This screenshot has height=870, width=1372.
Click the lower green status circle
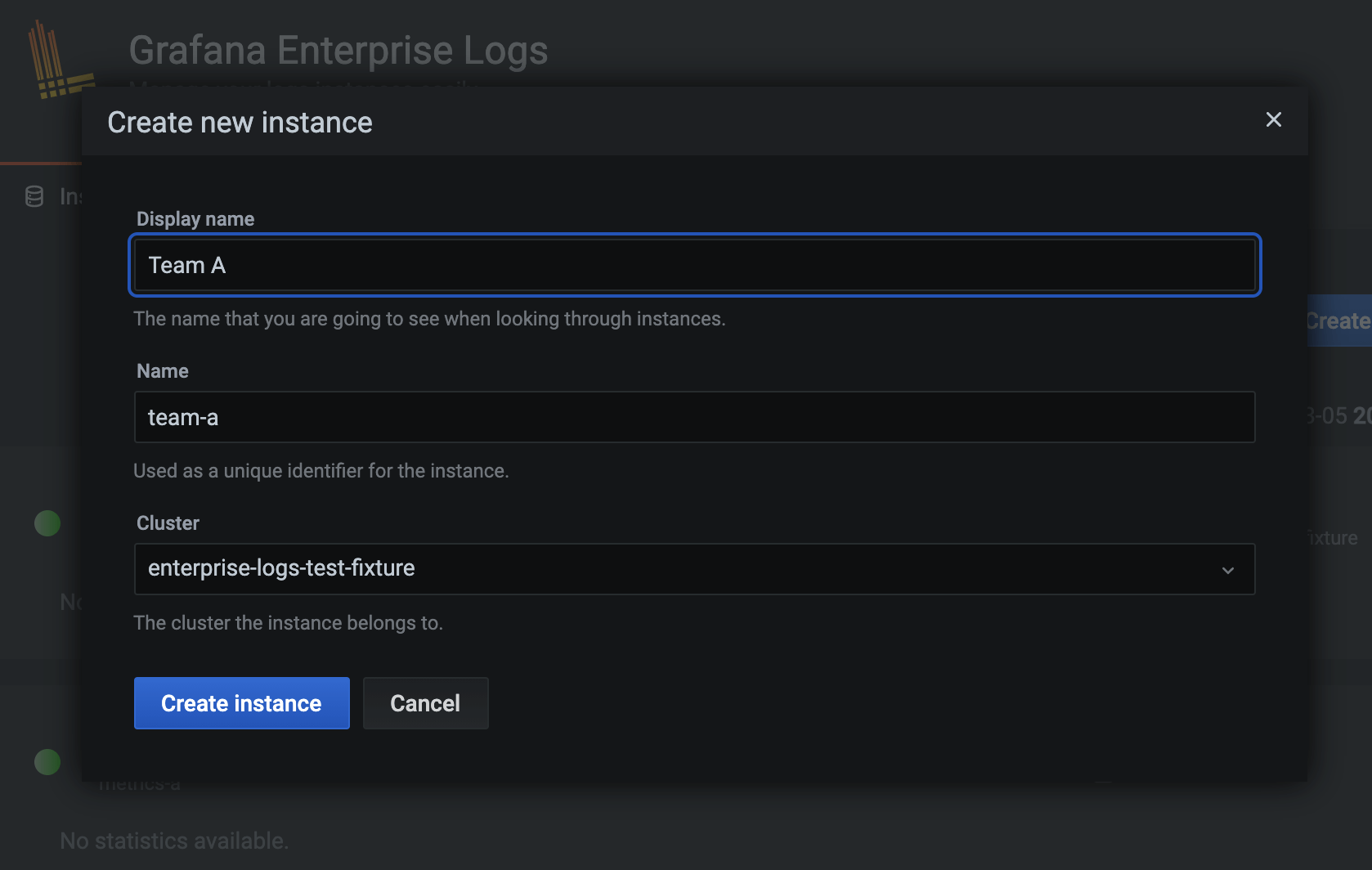click(x=47, y=762)
